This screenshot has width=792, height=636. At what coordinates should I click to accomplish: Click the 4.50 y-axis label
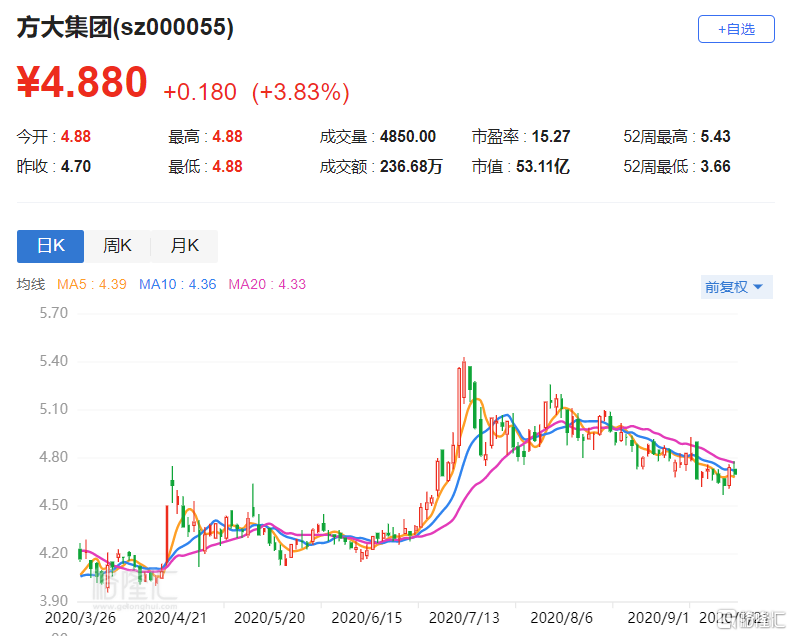tap(54, 505)
